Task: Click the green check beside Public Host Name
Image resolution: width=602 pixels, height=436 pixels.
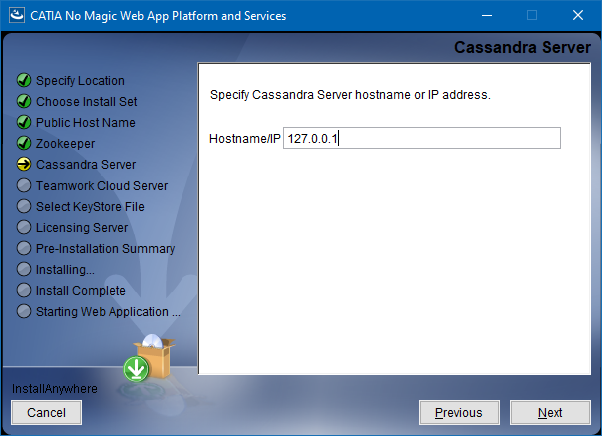Action: point(24,122)
